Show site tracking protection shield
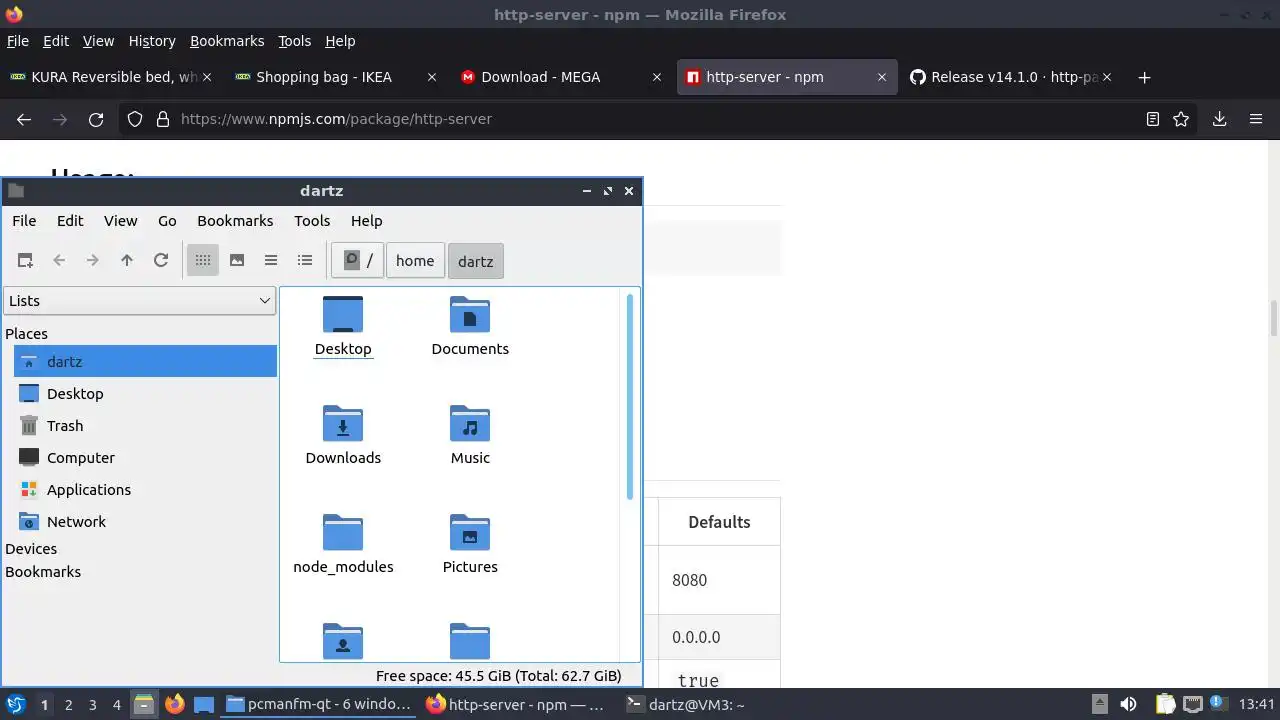The height and width of the screenshot is (720, 1280). (x=136, y=119)
